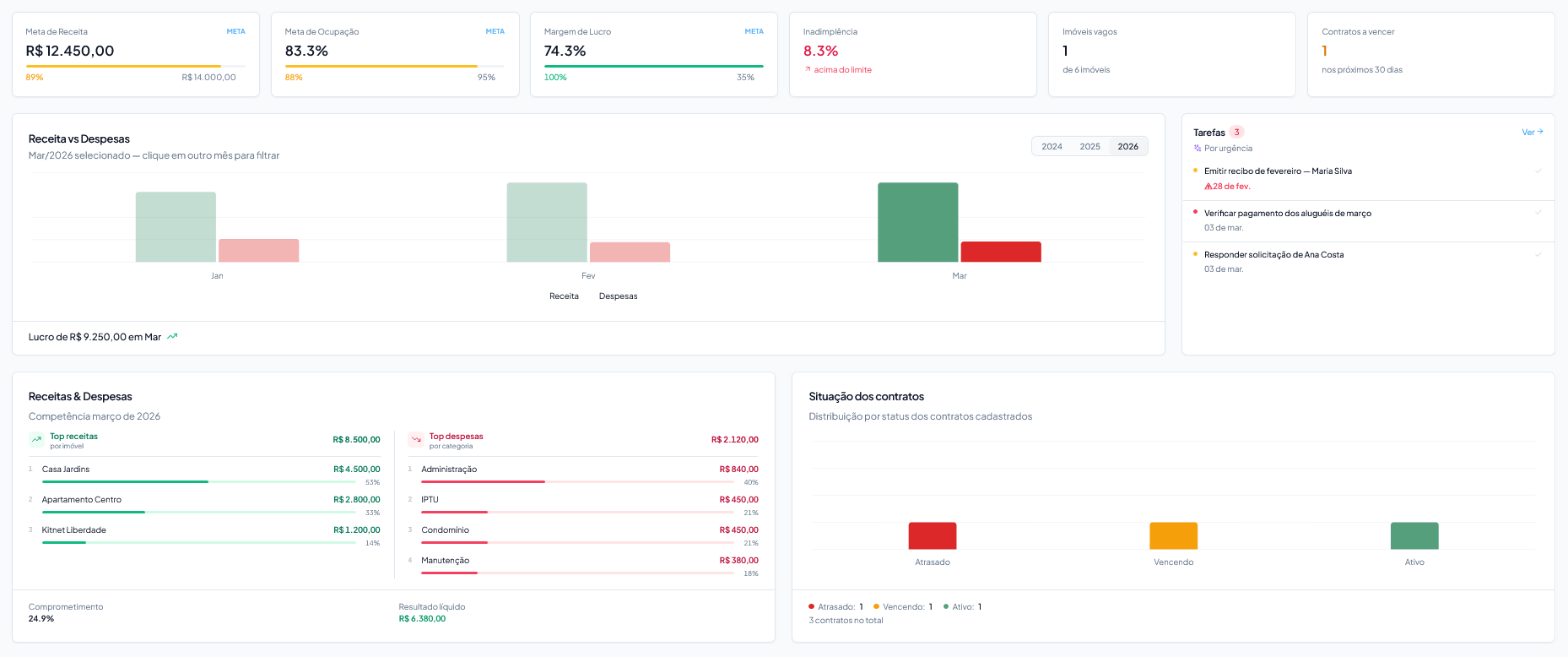The width and height of the screenshot is (1568, 657).
Task: Filter chart by clicking Jan receita bar
Action: pyautogui.click(x=176, y=227)
